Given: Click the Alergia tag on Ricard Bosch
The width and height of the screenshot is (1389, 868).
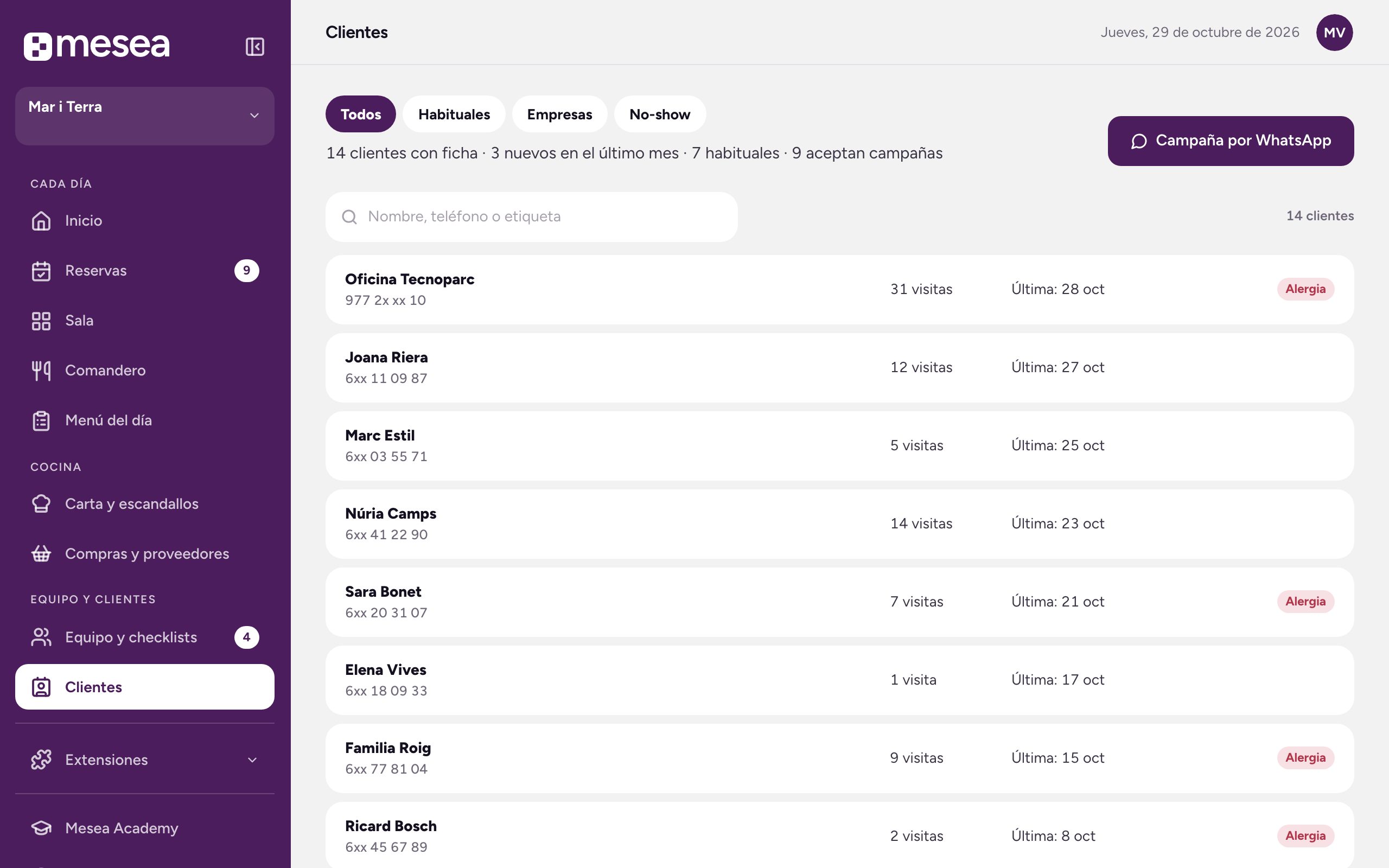Looking at the screenshot, I should (x=1305, y=836).
